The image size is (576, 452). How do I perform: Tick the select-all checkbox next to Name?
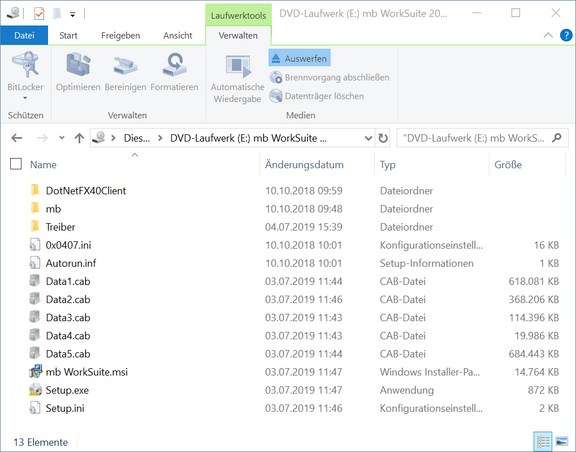coord(16,164)
